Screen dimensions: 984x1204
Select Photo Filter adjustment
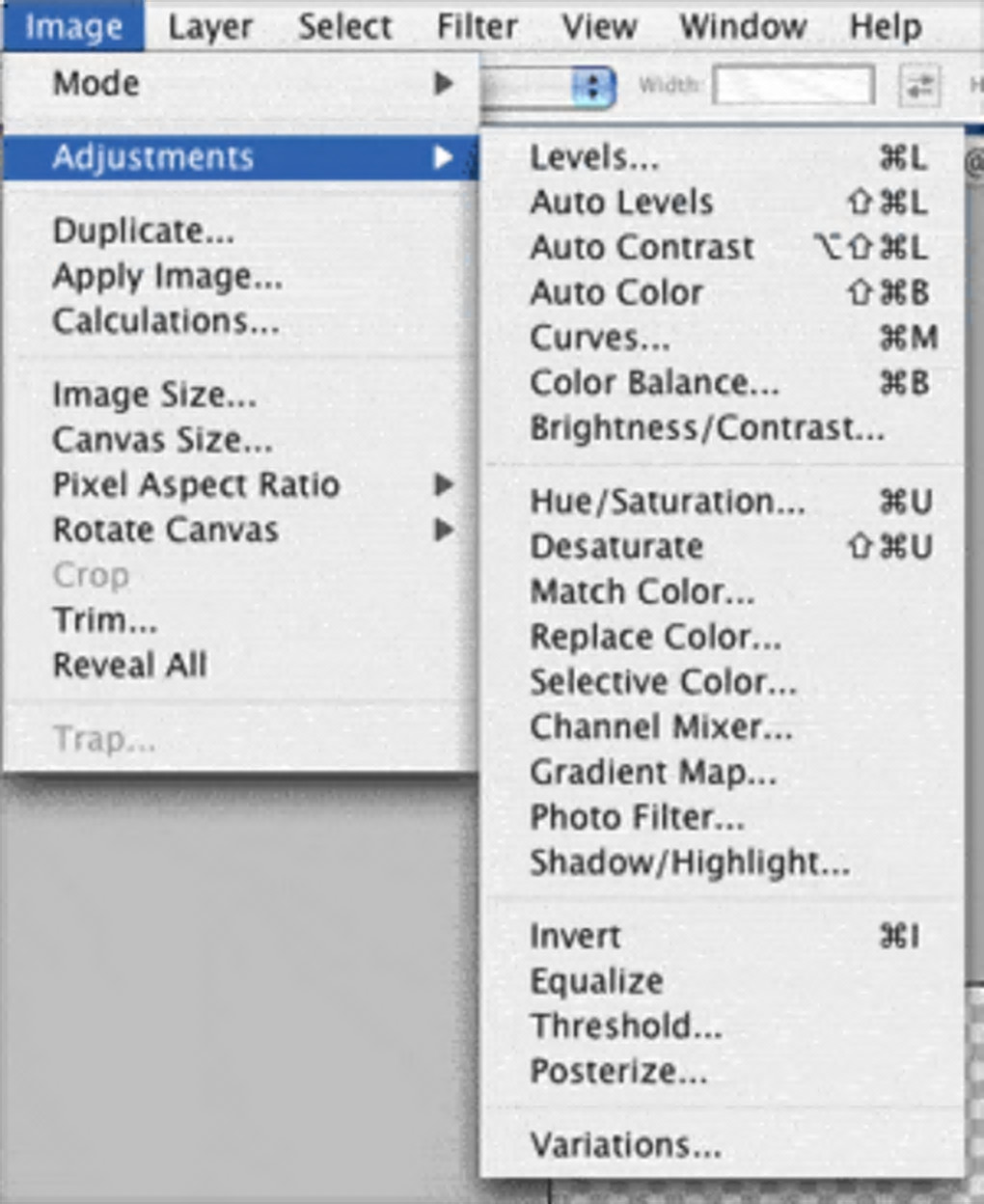pos(637,818)
